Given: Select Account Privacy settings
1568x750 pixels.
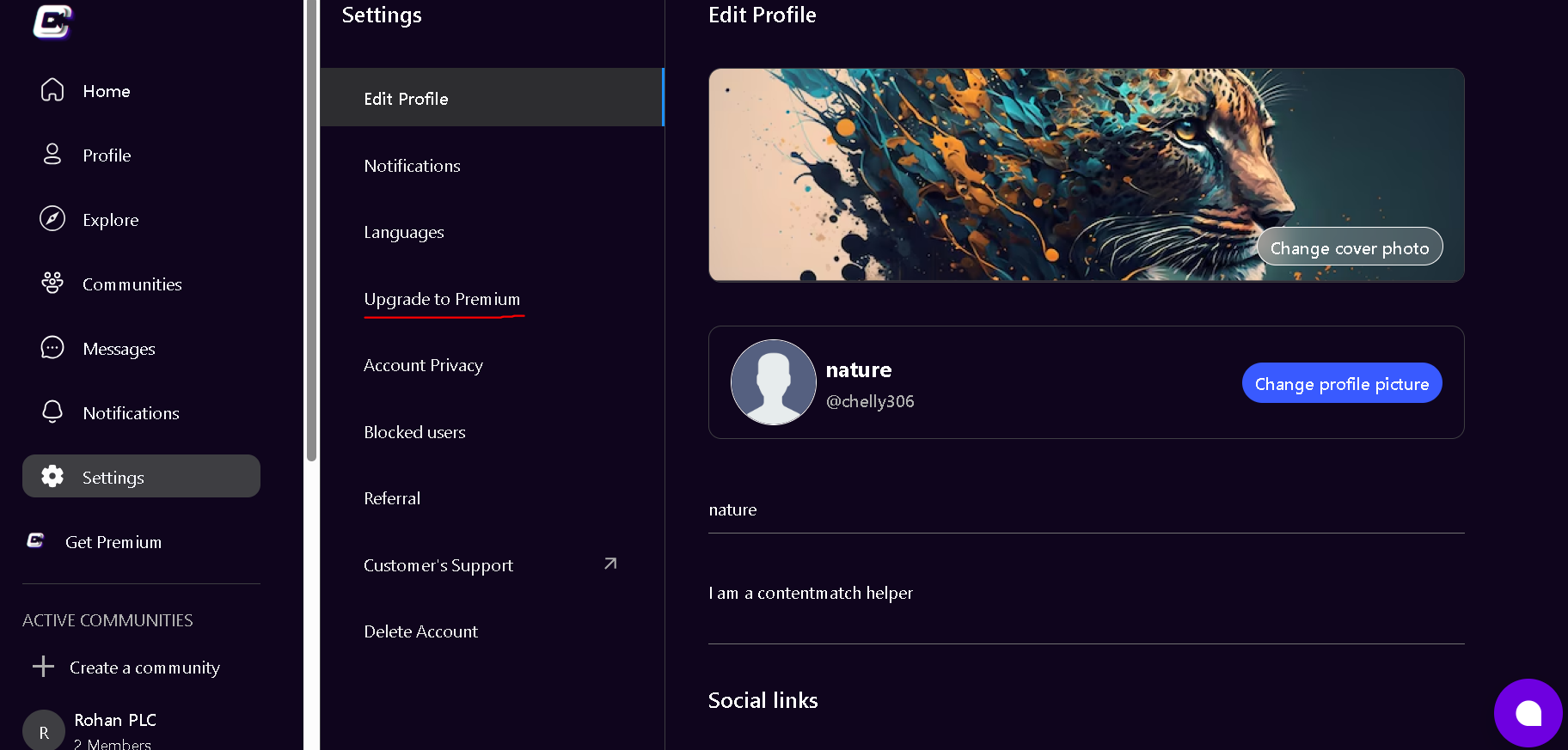Looking at the screenshot, I should 423,365.
